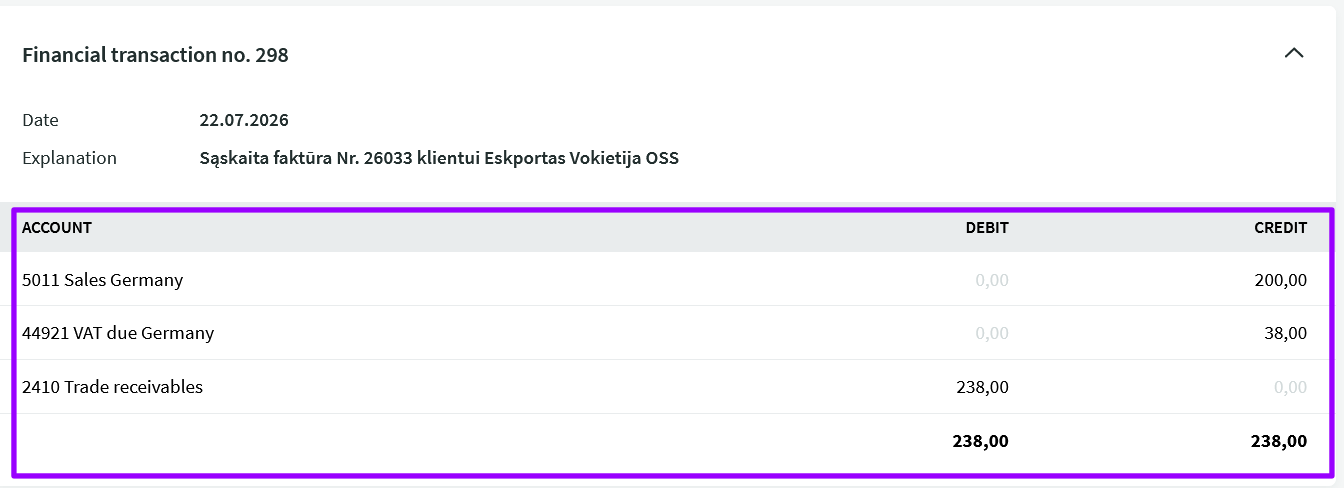The height and width of the screenshot is (488, 1344).
Task: Click the 38,00 credit amount for VAT due
Action: coord(1285,334)
